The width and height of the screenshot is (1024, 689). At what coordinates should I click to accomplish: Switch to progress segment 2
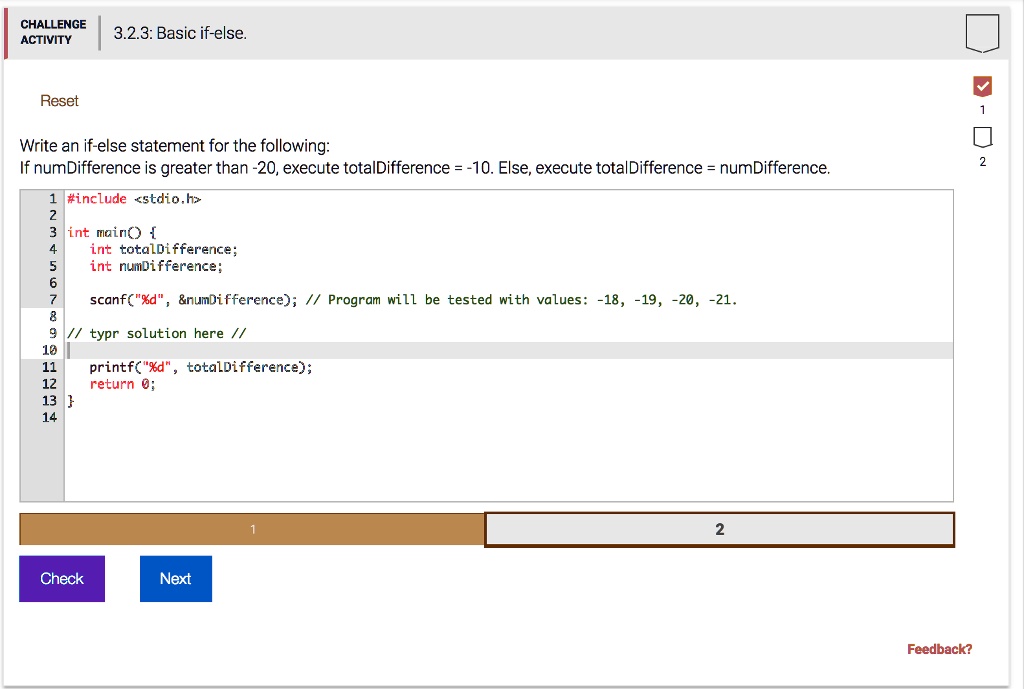pyautogui.click(x=719, y=529)
